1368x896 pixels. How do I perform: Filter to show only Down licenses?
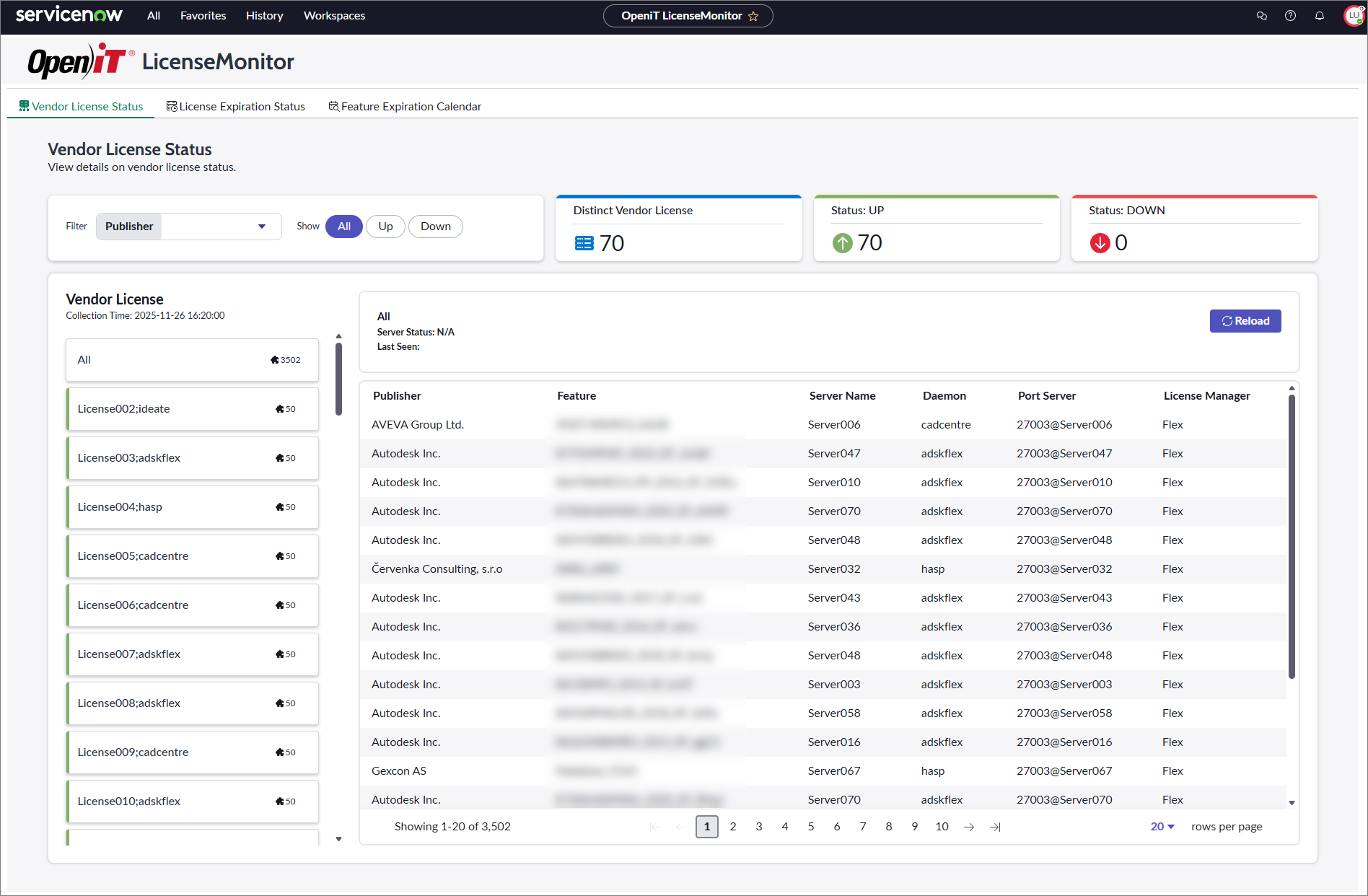[x=436, y=227]
